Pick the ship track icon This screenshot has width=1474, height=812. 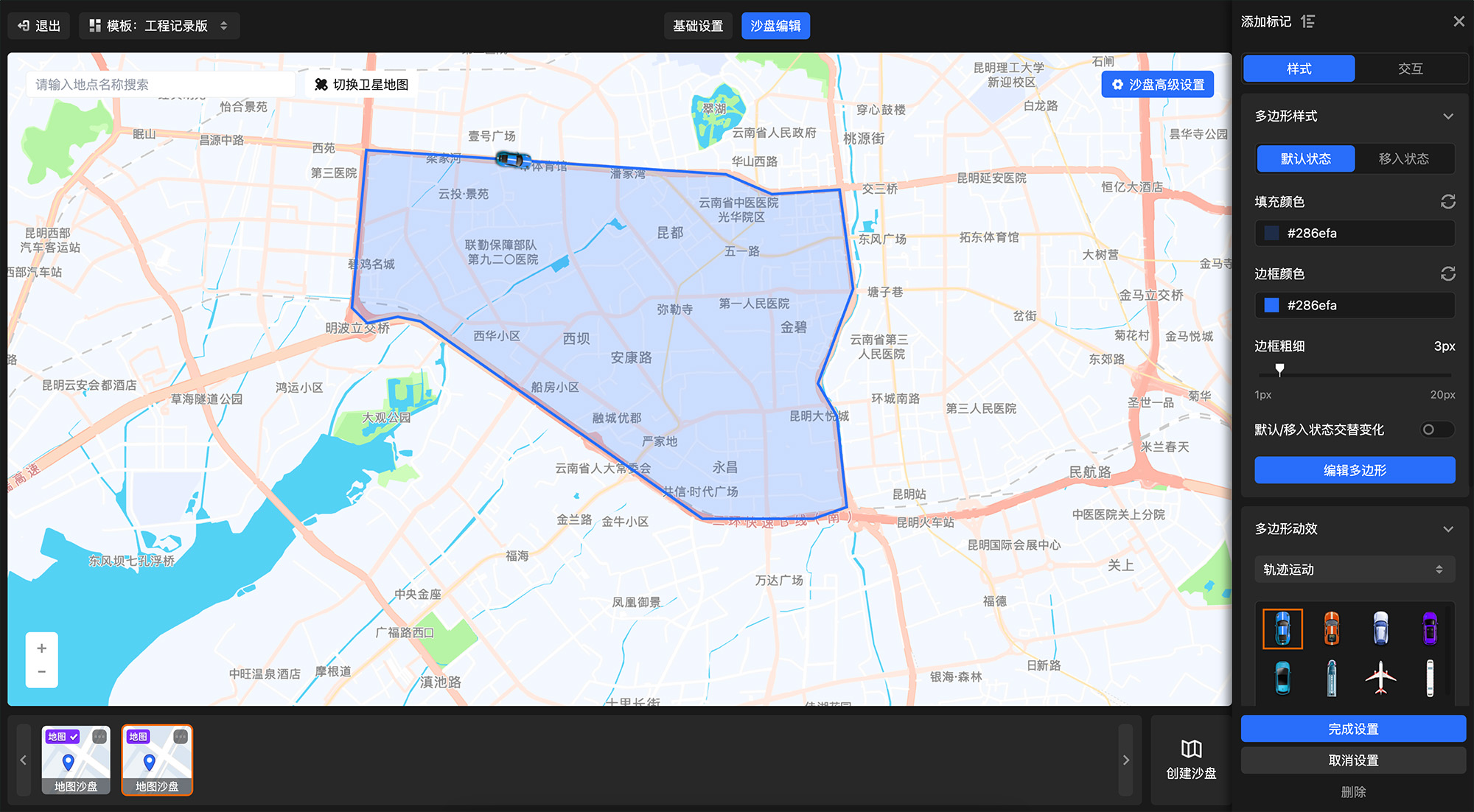point(1331,677)
